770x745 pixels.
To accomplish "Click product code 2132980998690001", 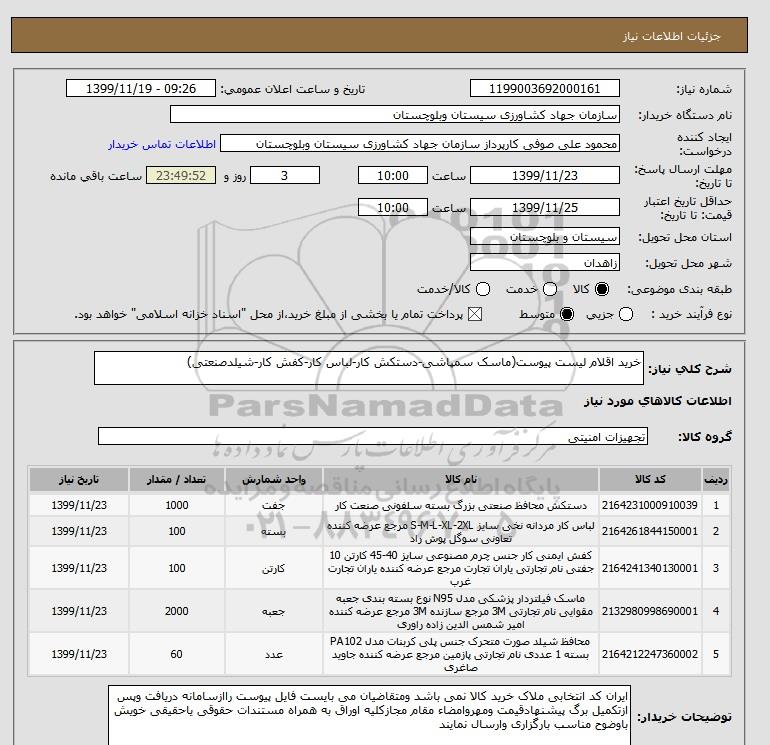I will pos(650,611).
